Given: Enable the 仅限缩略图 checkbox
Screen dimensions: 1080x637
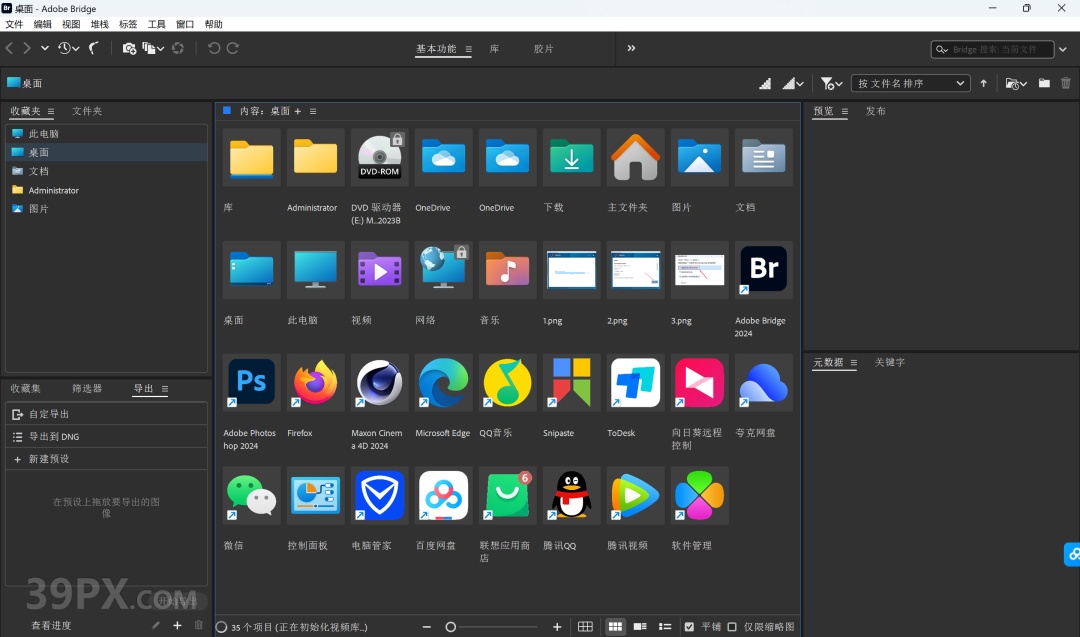Looking at the screenshot, I should click(732, 627).
